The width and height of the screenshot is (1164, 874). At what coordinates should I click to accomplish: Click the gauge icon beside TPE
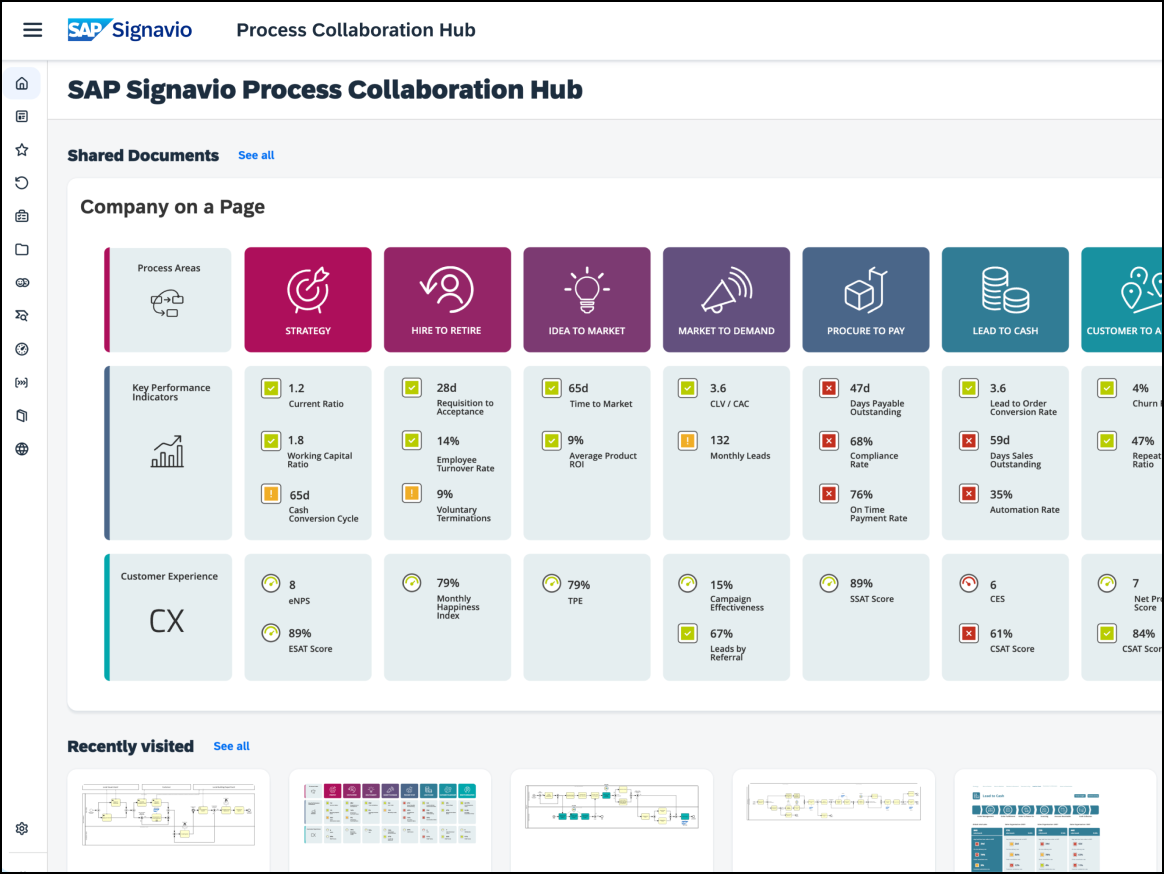(x=552, y=584)
